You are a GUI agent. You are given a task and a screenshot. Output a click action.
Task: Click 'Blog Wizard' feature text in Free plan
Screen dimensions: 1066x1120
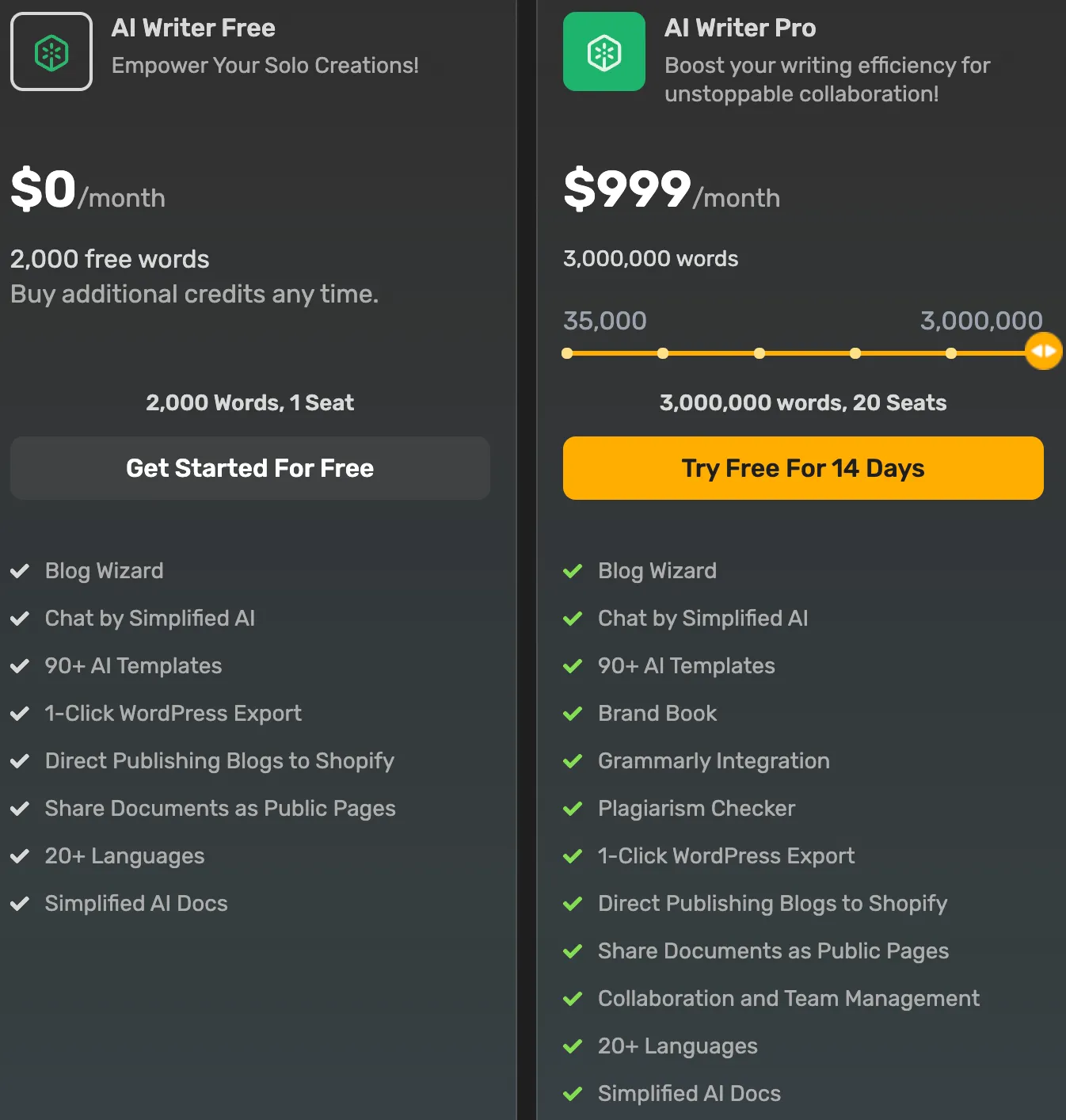coord(105,570)
